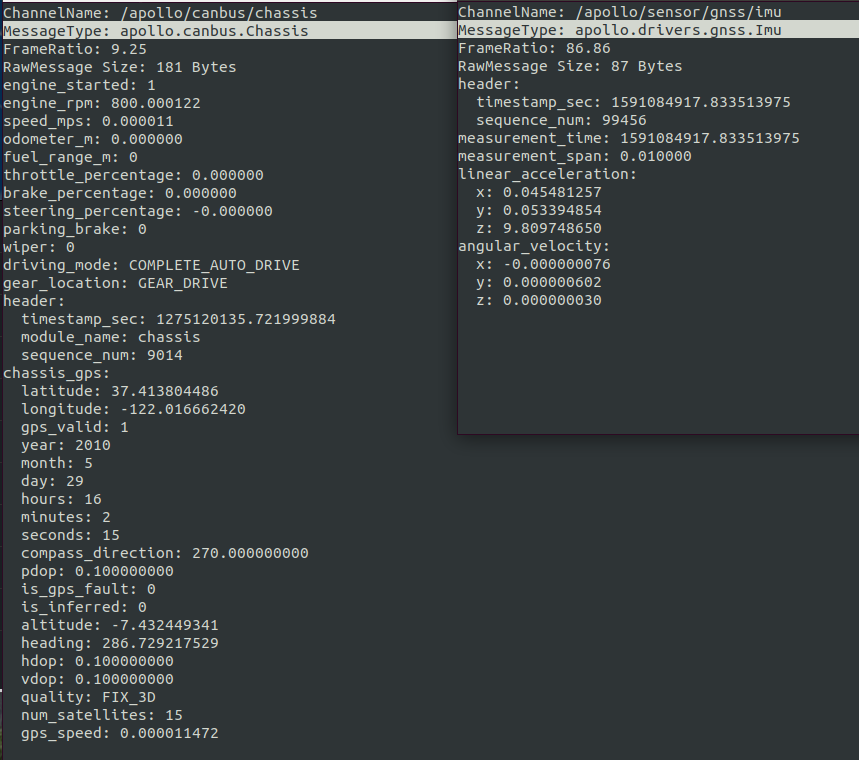The width and height of the screenshot is (859, 760).
Task: Select the day: 29 line
Action: coord(52,482)
